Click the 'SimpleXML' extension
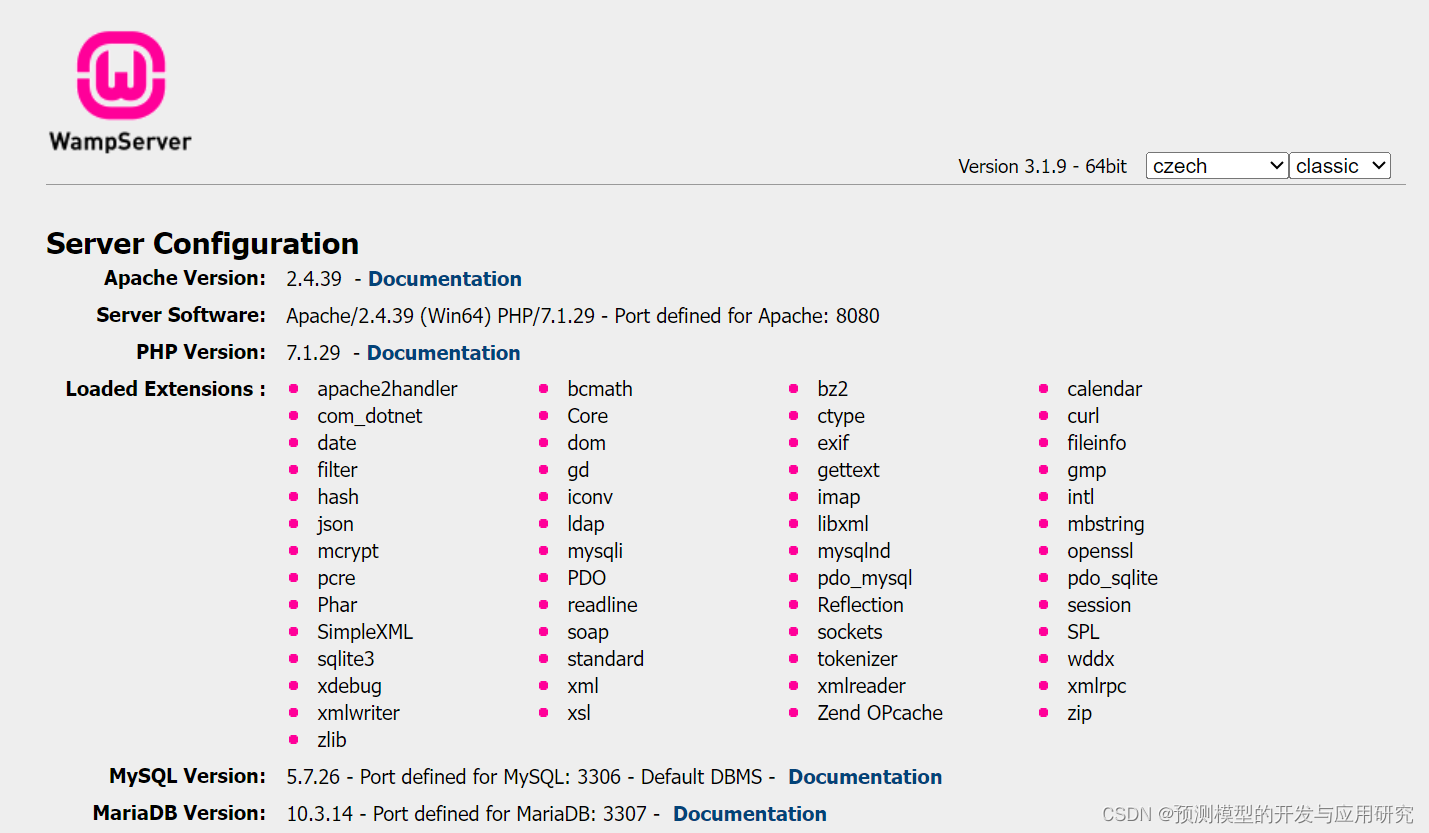The width and height of the screenshot is (1429, 833). point(365,632)
